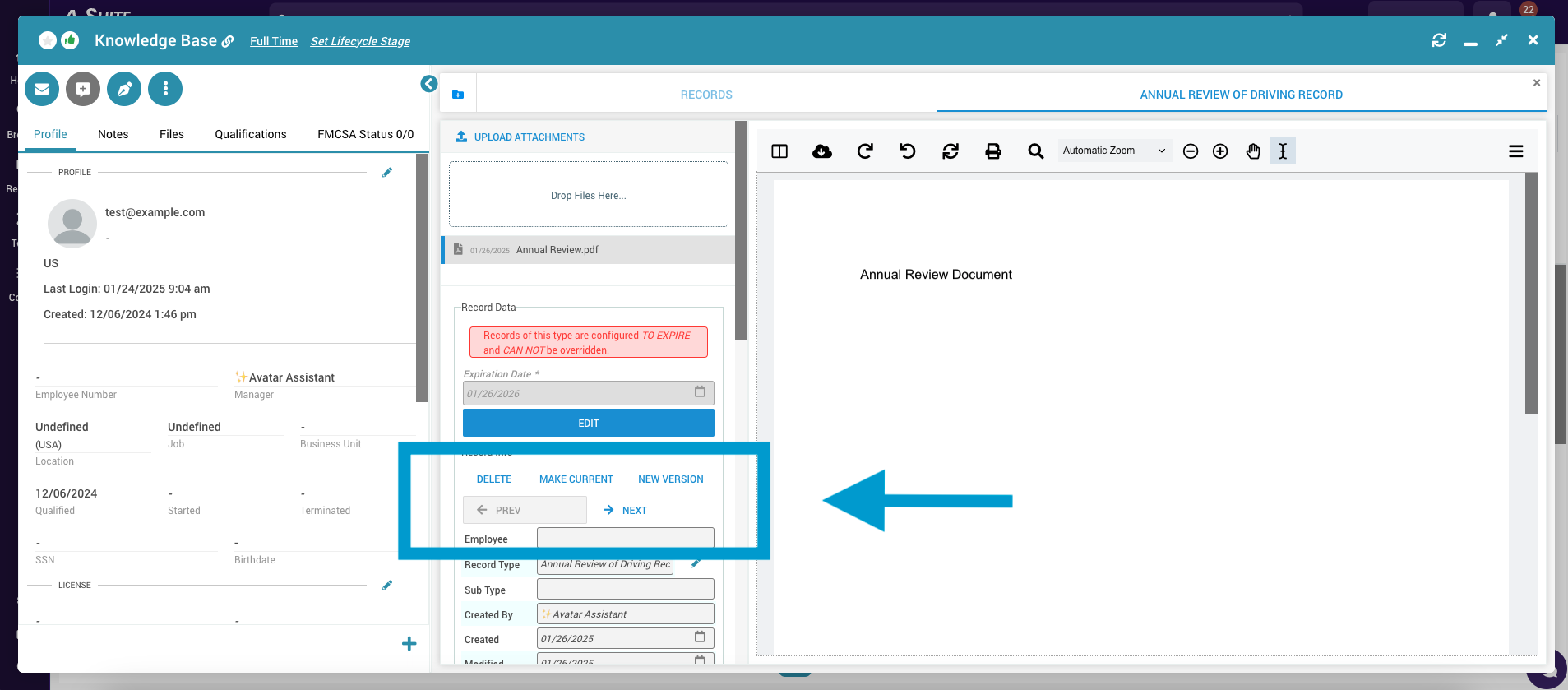Click the blue EDIT button
Screen dimensions: 1568x690
589,423
